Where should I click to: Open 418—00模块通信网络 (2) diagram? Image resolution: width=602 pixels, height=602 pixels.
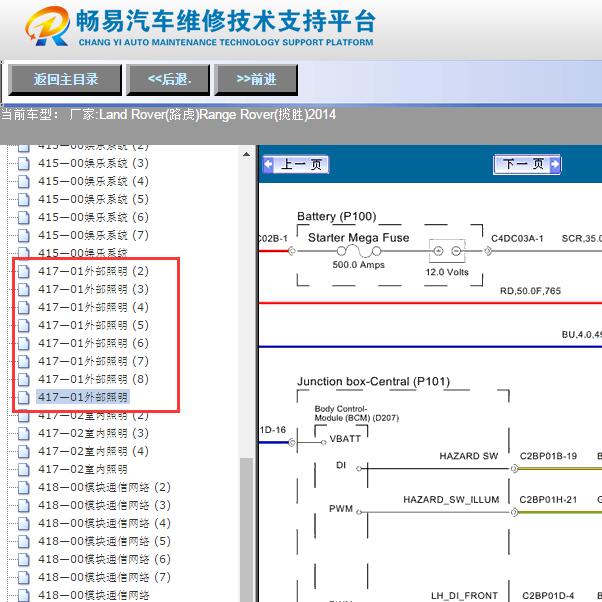click(104, 488)
